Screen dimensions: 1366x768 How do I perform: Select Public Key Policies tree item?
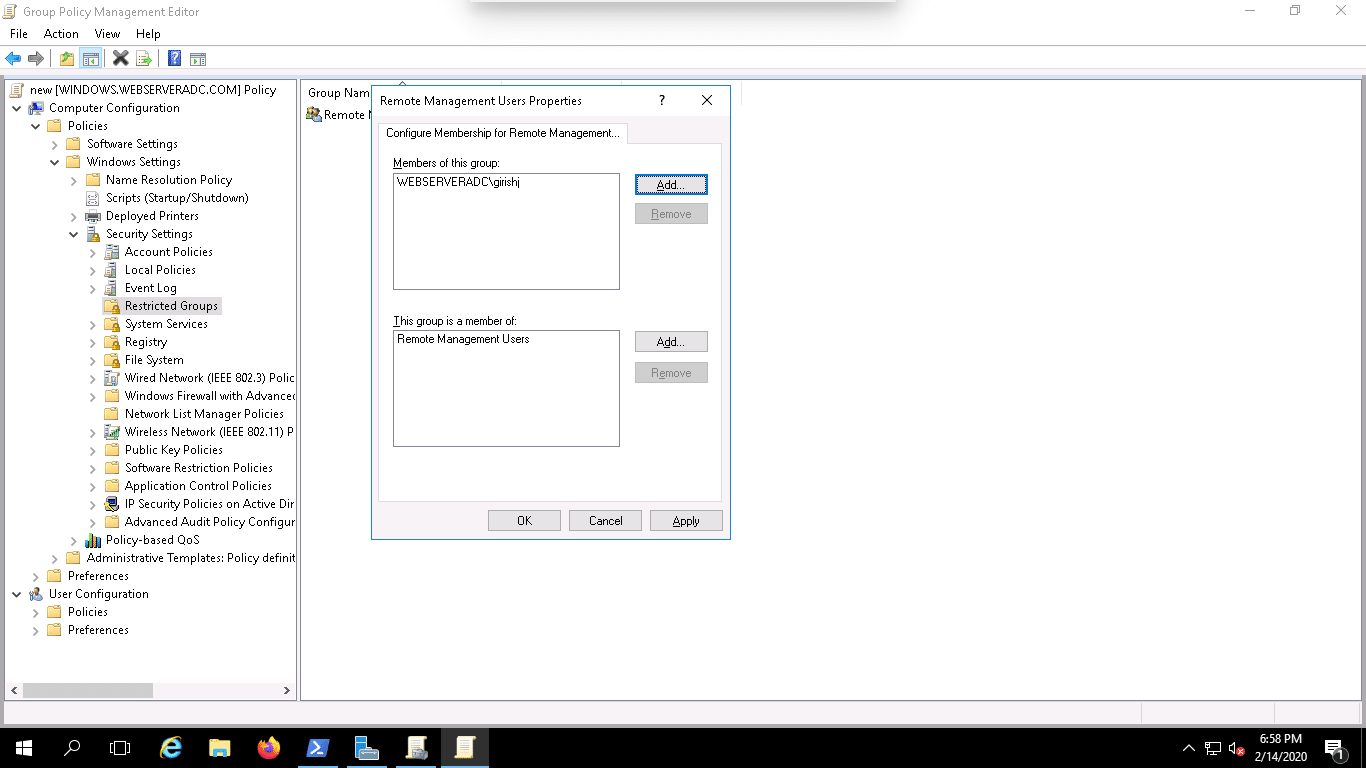click(174, 450)
